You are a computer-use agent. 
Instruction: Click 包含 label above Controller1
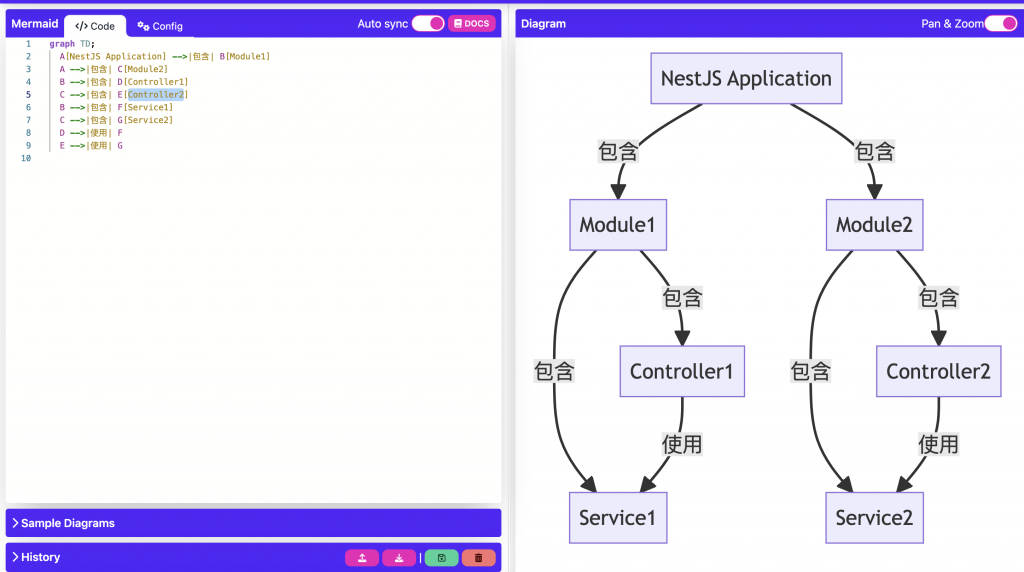tap(682, 298)
